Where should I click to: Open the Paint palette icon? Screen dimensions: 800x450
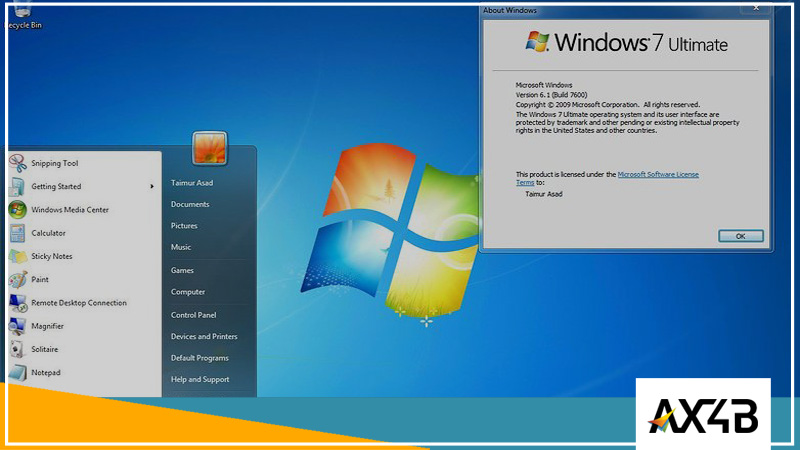tap(18, 280)
